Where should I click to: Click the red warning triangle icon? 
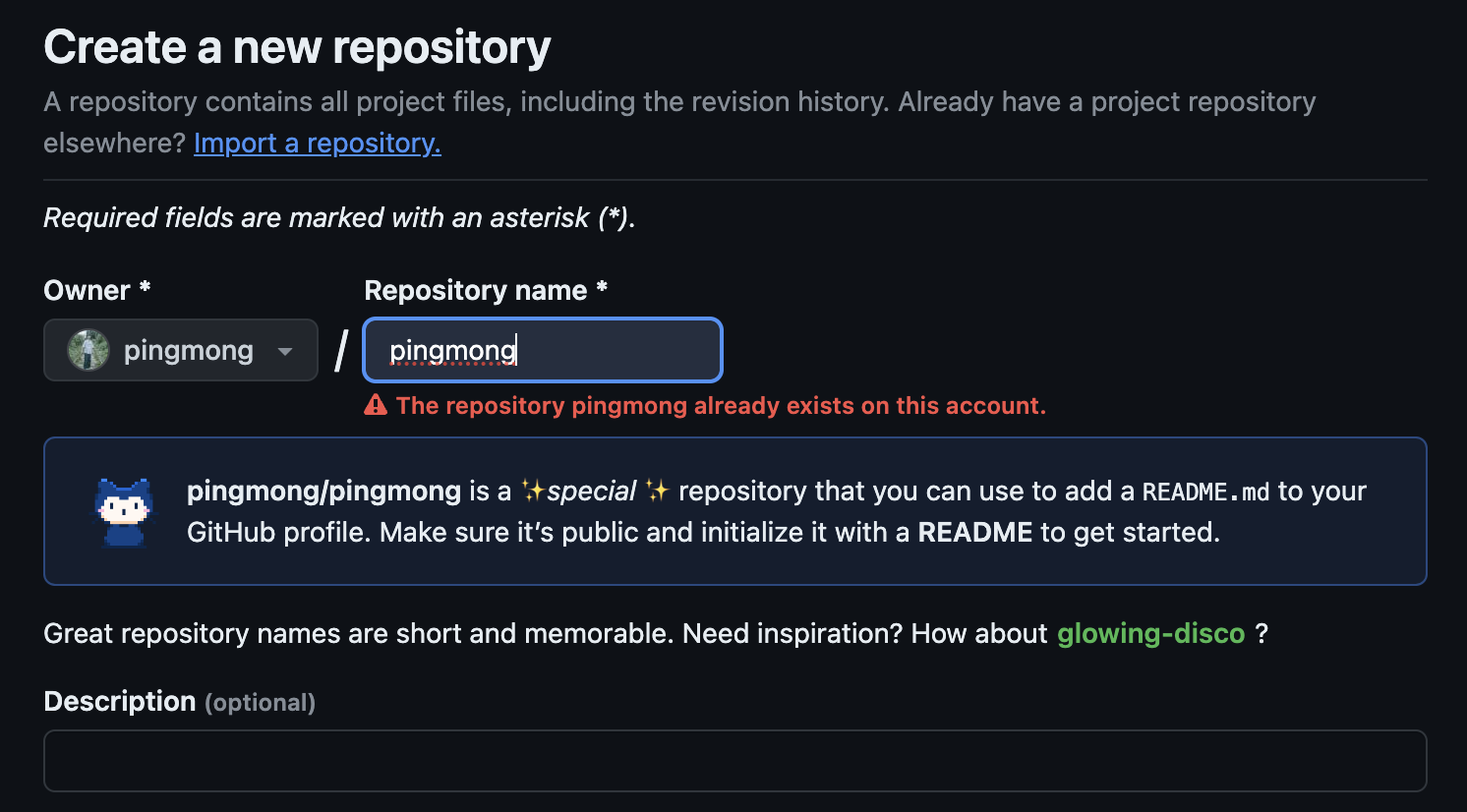[x=376, y=405]
